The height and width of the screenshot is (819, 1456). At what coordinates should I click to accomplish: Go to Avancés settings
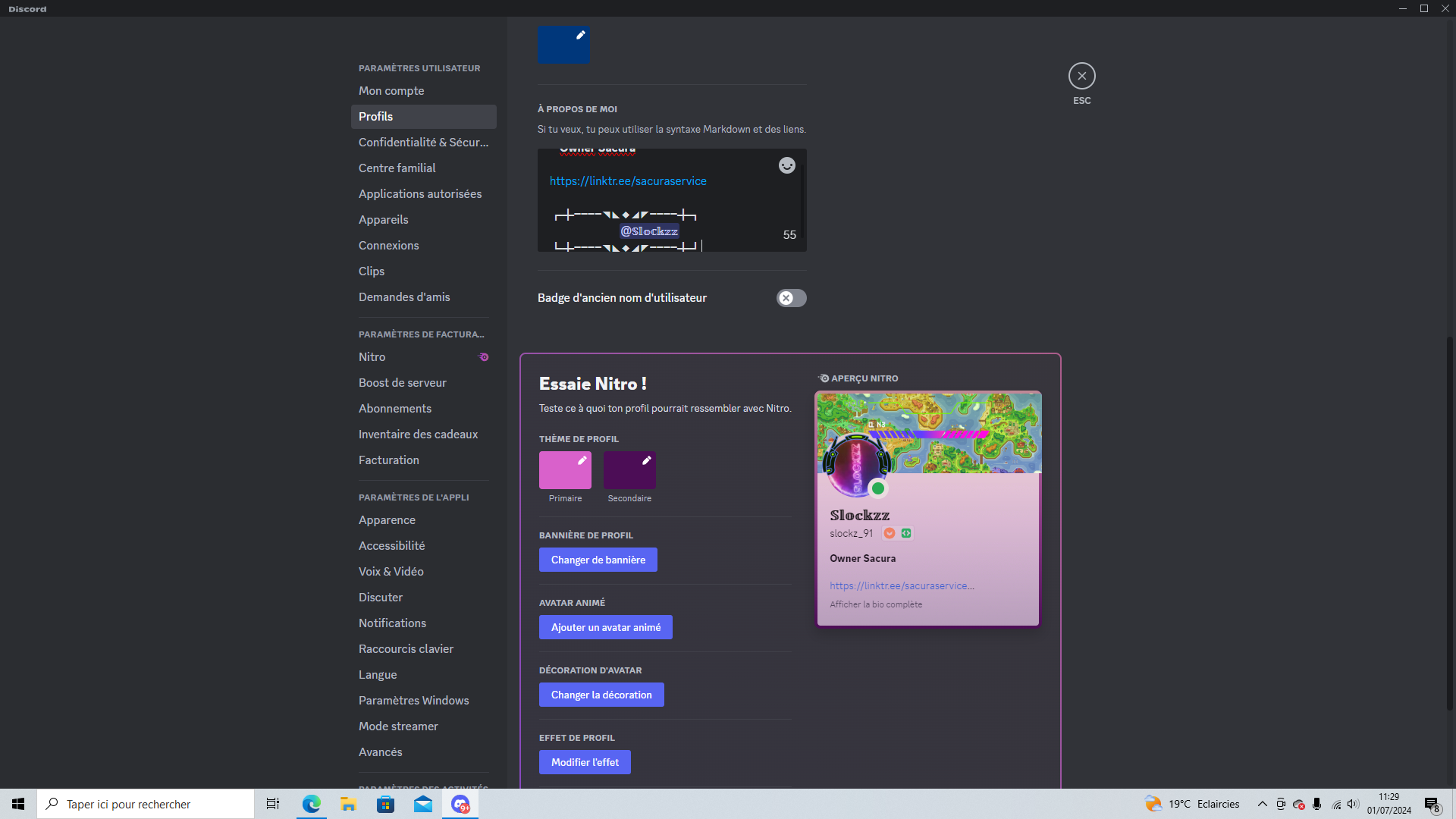tap(423, 752)
